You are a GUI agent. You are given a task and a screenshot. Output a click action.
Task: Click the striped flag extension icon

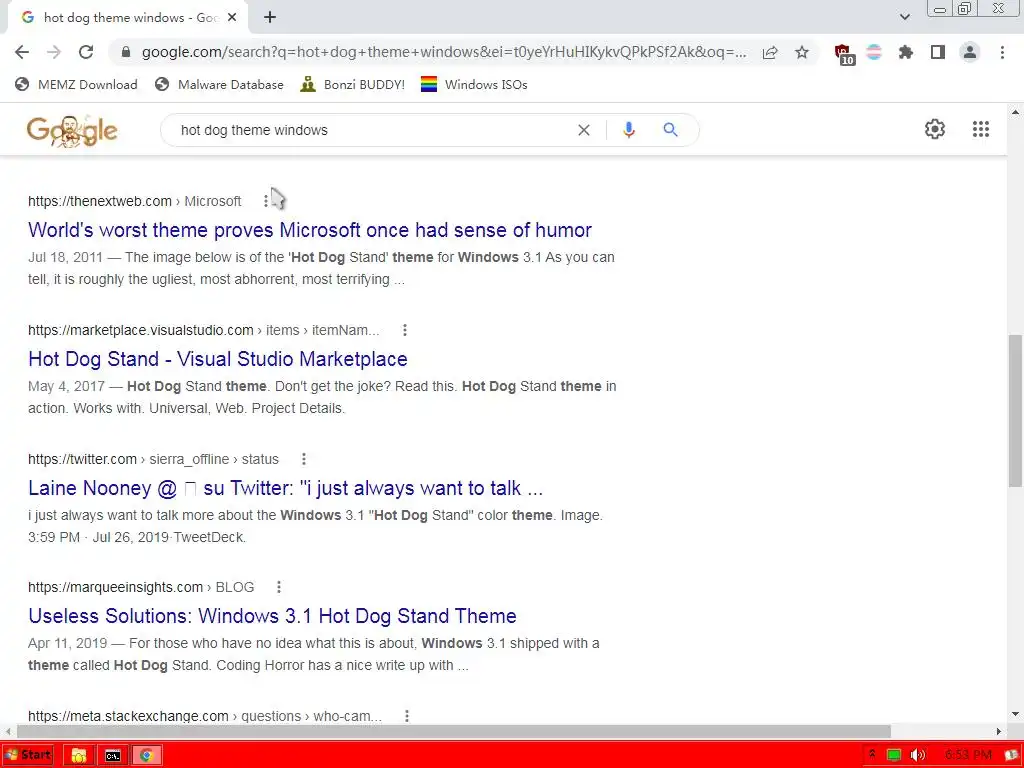pos(874,52)
